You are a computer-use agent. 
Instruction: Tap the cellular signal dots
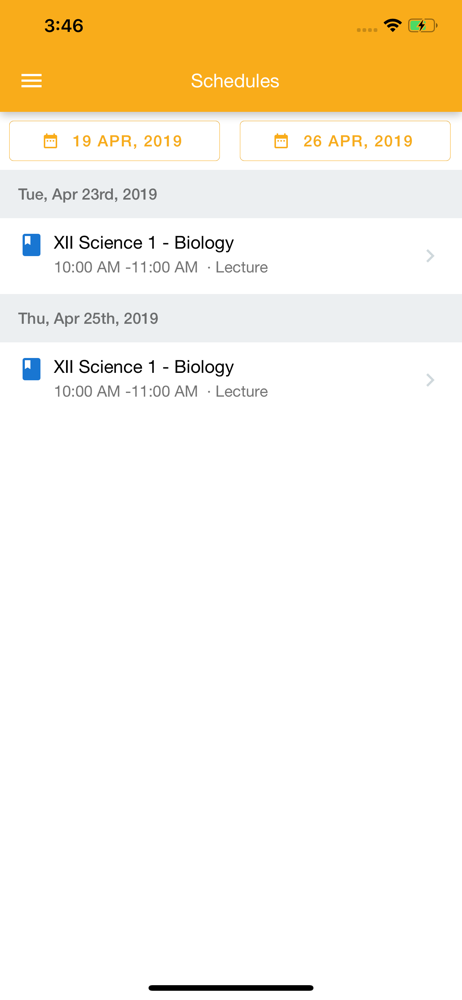pyautogui.click(x=367, y=29)
